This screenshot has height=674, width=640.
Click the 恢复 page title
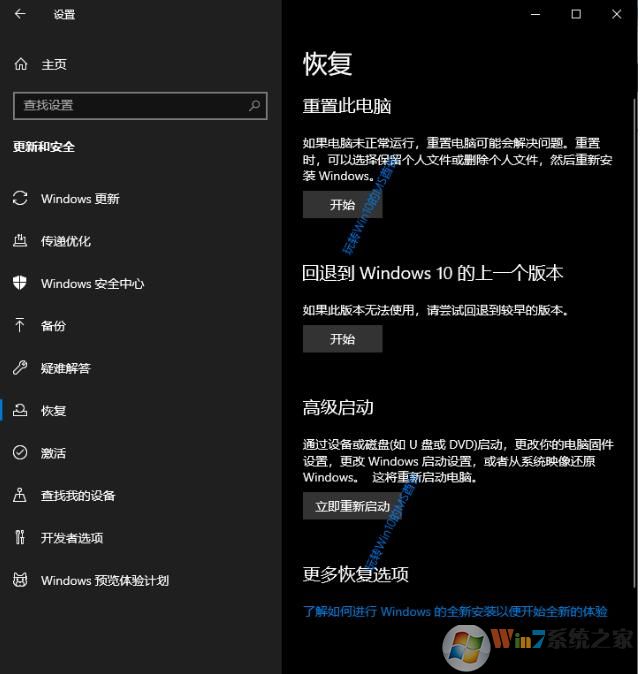click(328, 64)
